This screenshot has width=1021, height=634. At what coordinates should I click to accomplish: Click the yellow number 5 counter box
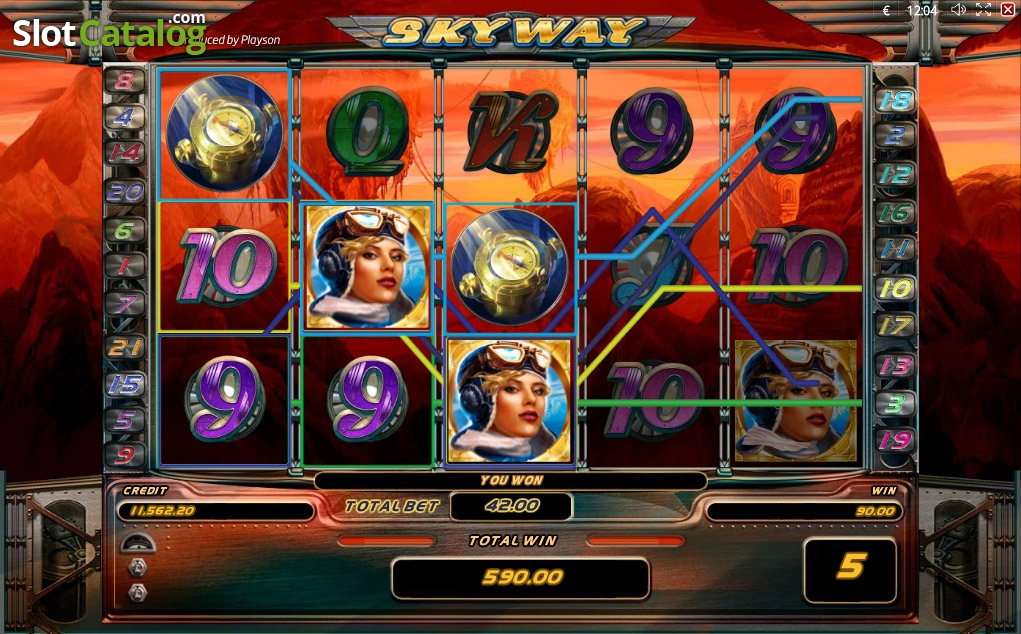click(x=850, y=568)
